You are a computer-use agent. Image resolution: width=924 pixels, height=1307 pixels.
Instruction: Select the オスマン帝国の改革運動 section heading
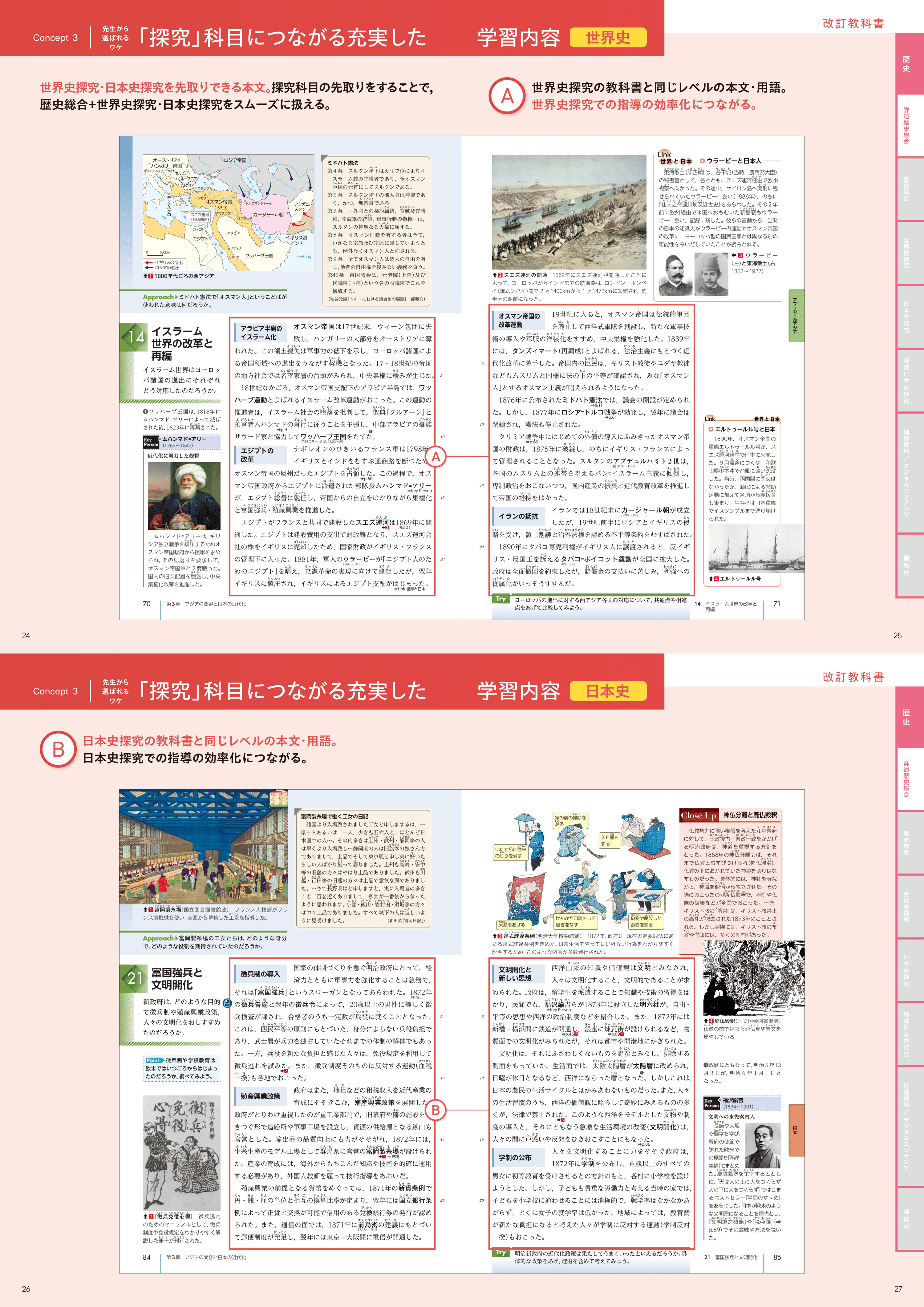pyautogui.click(x=519, y=320)
